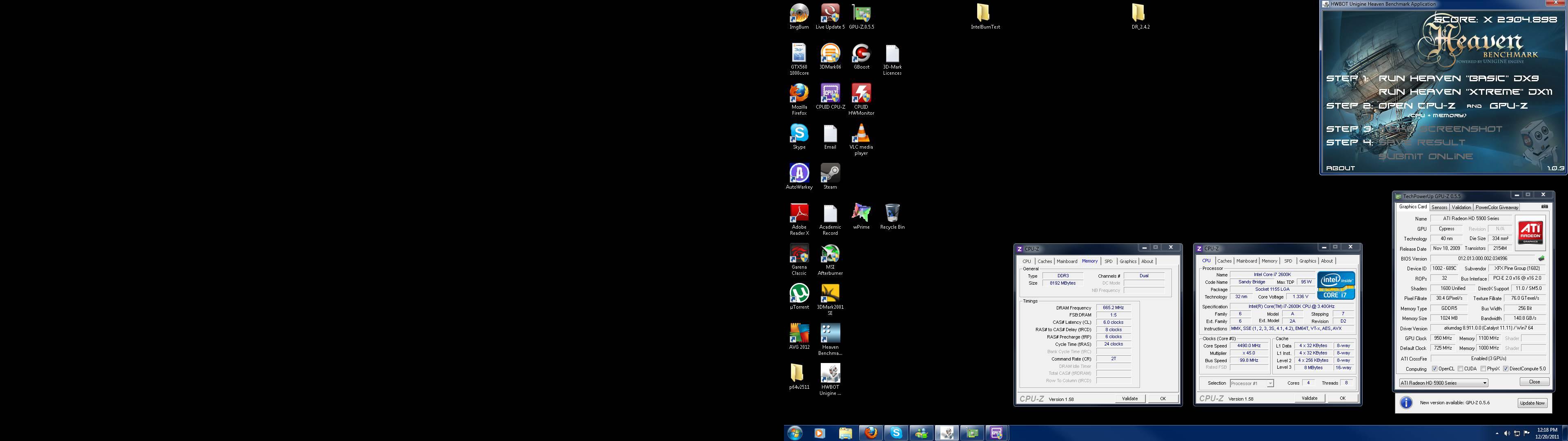Open the Adobe Reader X shortcut

tap(799, 219)
